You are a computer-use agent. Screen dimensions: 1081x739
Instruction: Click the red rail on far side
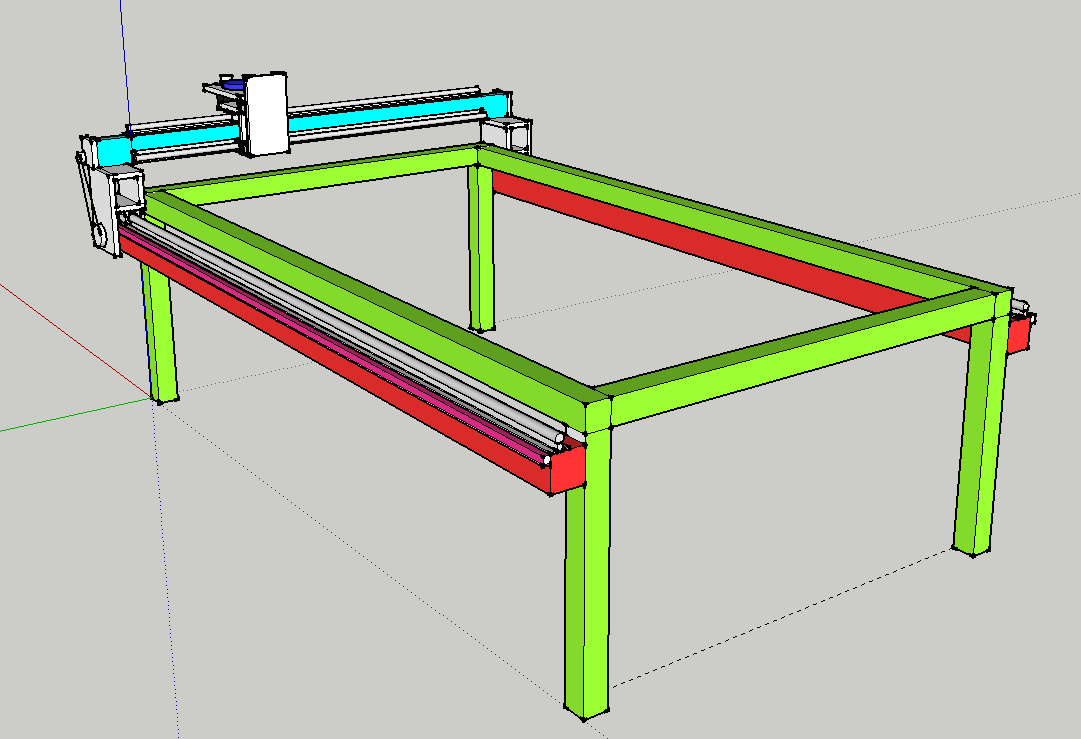click(x=700, y=240)
